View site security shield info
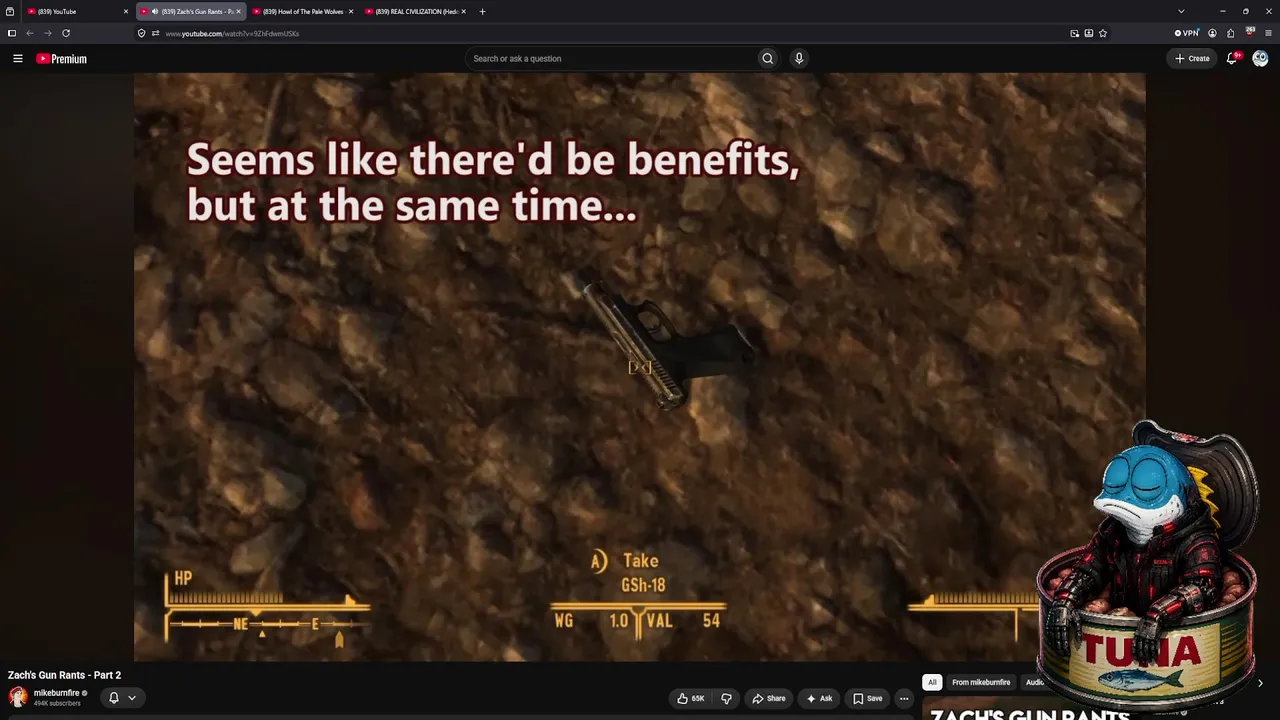Image resolution: width=1280 pixels, height=720 pixels. coord(142,33)
